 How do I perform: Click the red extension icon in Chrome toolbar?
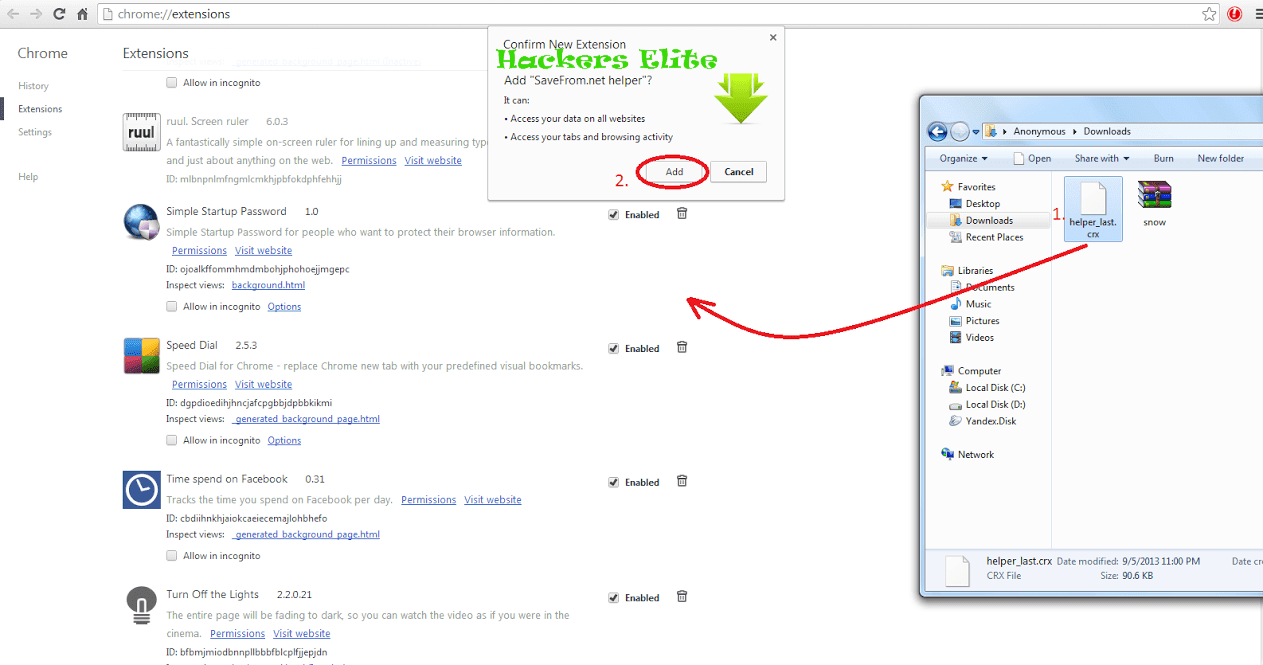tap(1235, 14)
